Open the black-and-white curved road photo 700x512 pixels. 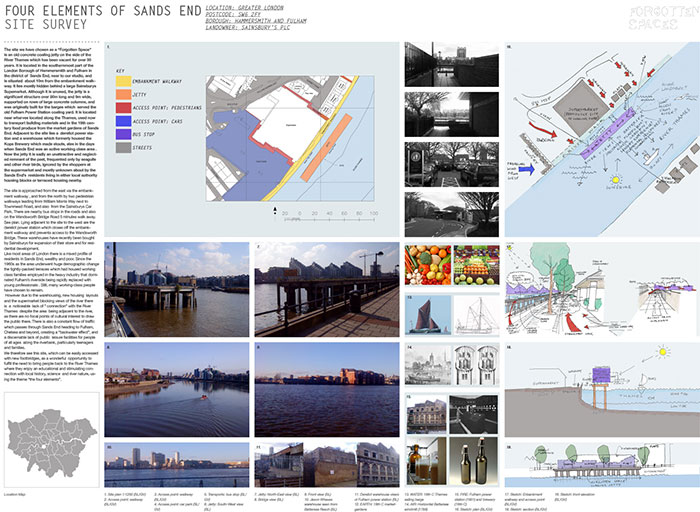coord(451,214)
